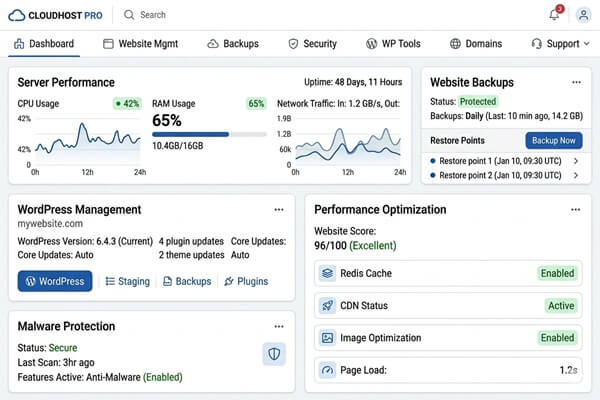Expand the Support dropdown arrow
Image resolution: width=600 pixels, height=400 pixels.
tap(586, 44)
